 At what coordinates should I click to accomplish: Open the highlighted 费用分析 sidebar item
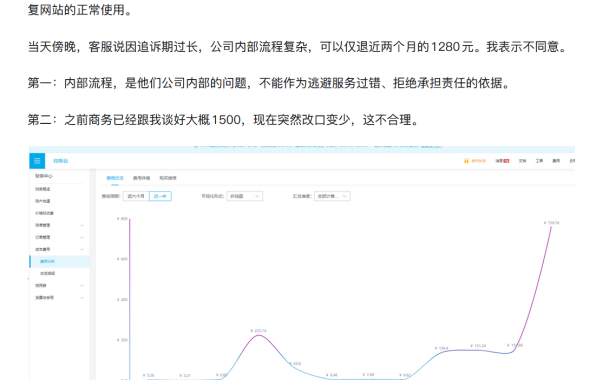(60, 261)
